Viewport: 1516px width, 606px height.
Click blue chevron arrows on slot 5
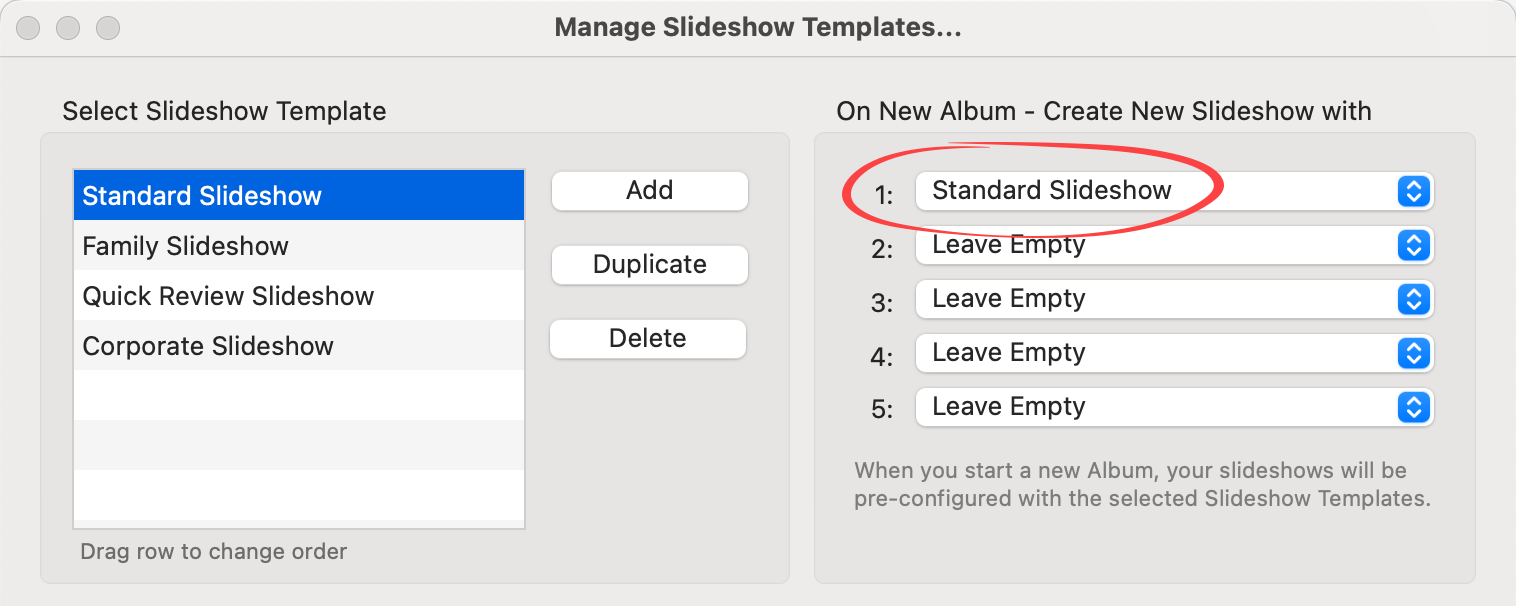[1412, 407]
